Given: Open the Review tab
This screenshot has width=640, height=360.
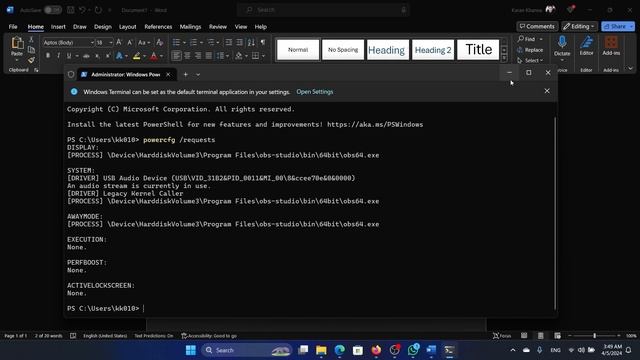Looking at the screenshot, I should [218, 27].
